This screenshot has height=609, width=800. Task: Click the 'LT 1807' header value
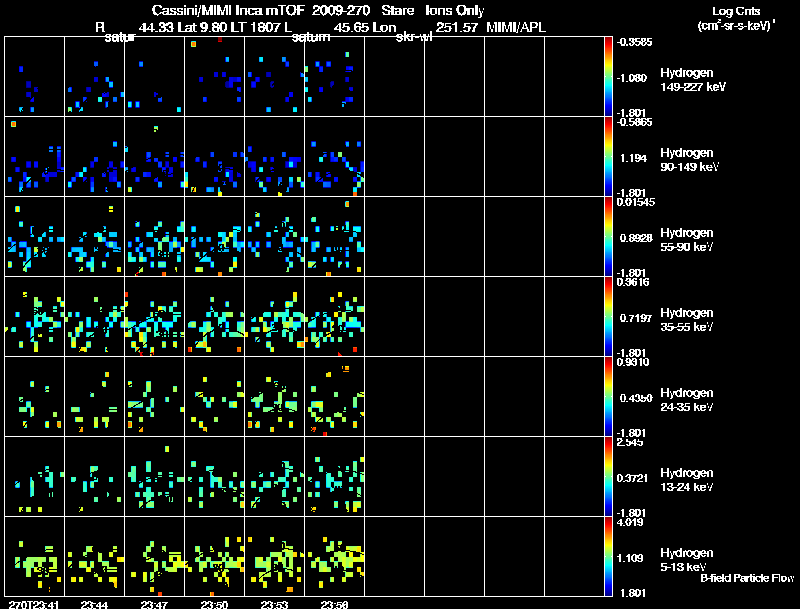[255, 28]
